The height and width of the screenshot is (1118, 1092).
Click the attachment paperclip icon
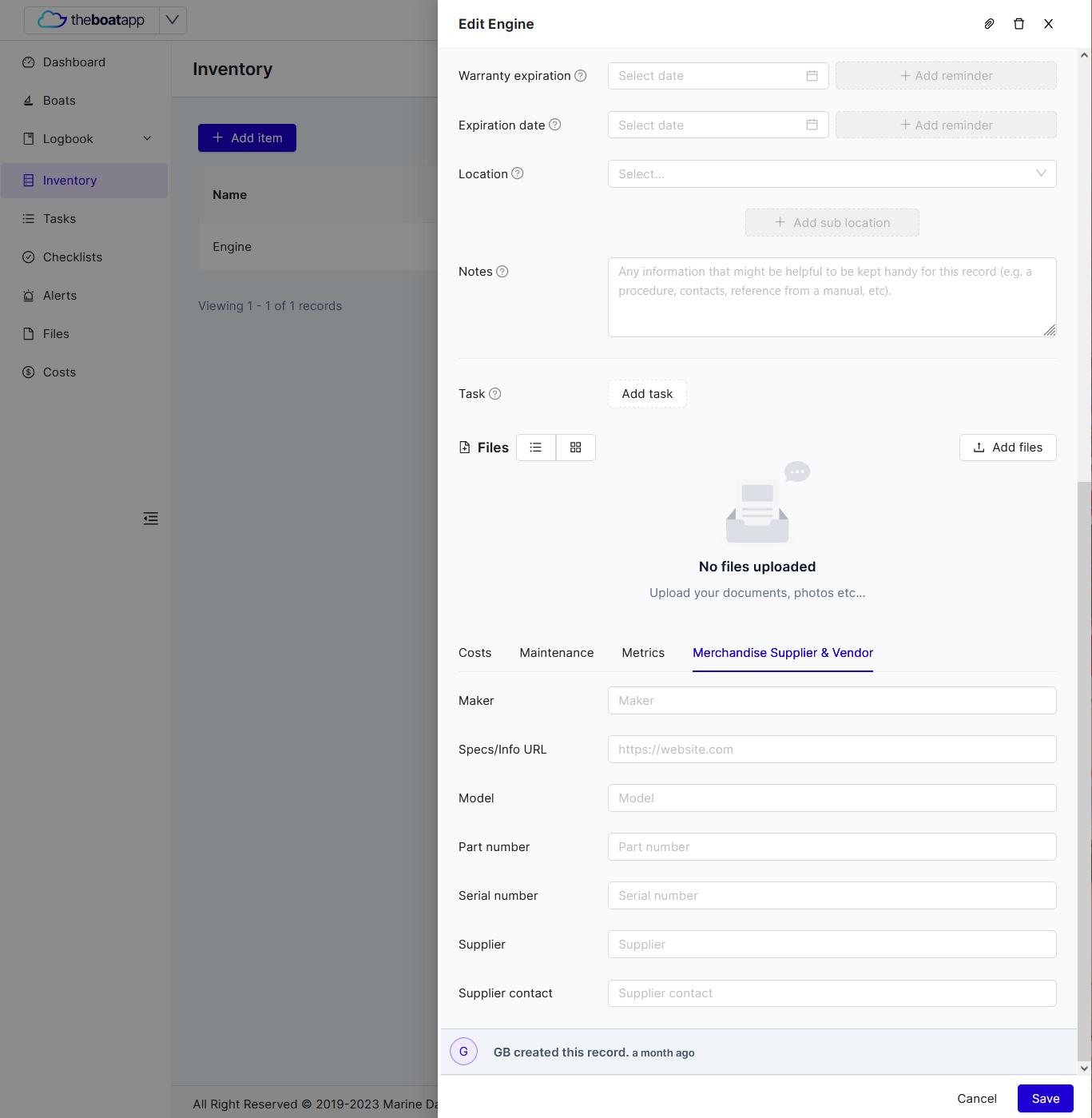[x=989, y=24]
